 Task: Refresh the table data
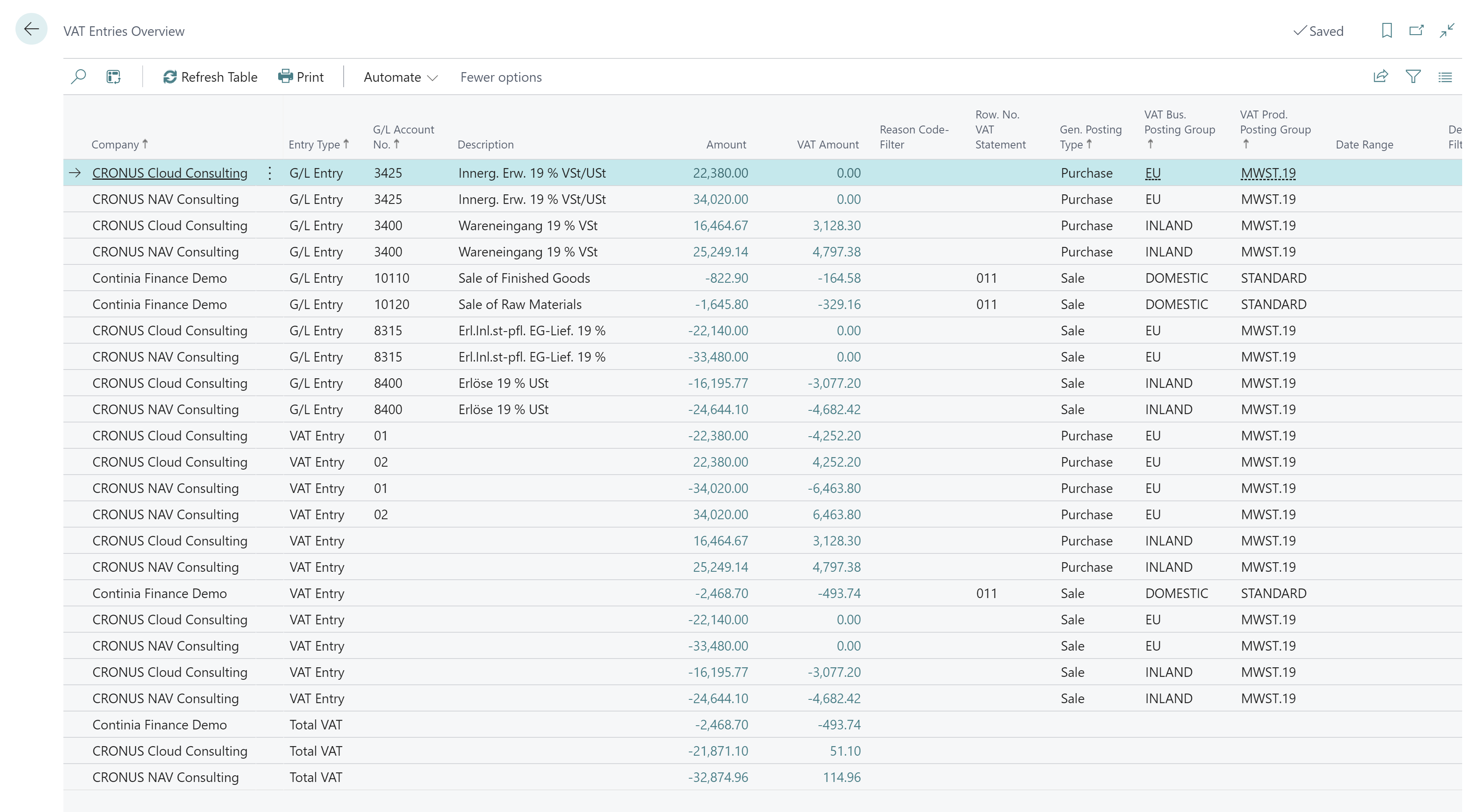[x=210, y=77]
